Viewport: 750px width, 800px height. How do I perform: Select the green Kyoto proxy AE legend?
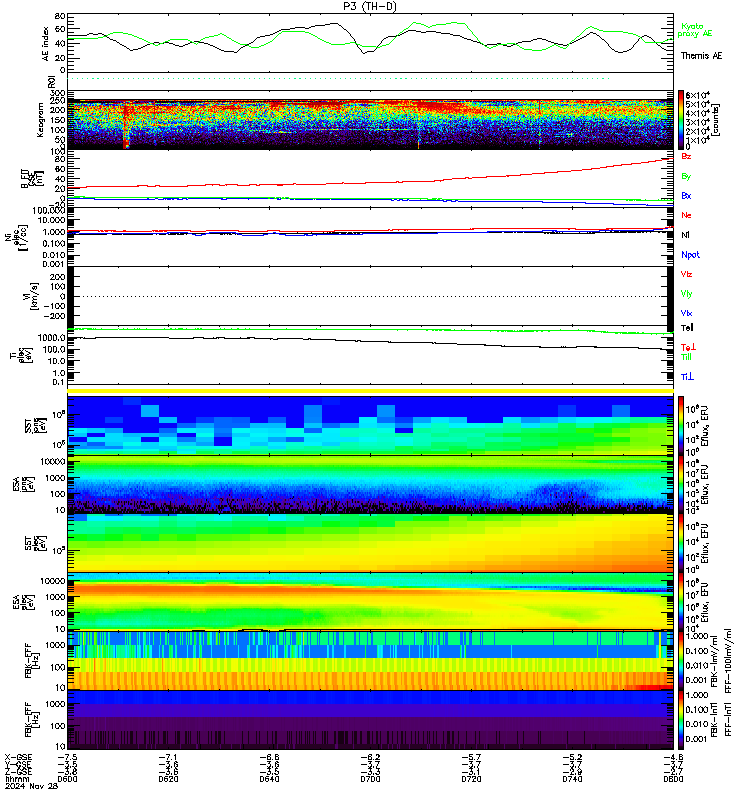[x=694, y=30]
